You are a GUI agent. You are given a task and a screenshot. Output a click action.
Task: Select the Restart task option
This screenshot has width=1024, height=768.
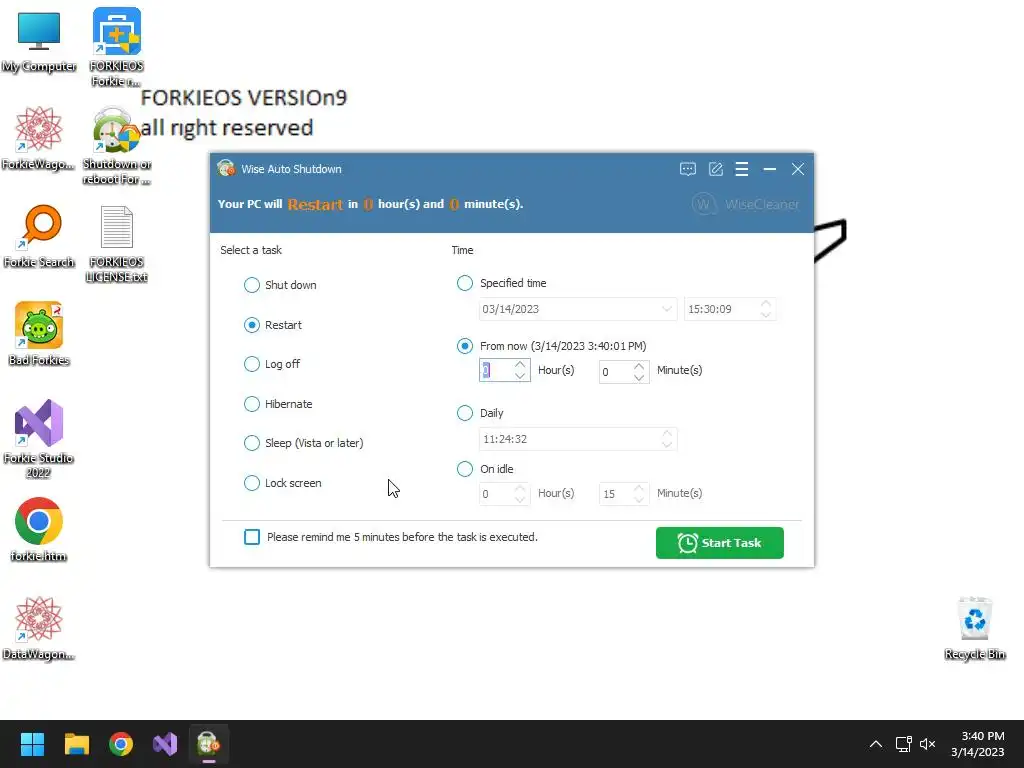(273, 325)
